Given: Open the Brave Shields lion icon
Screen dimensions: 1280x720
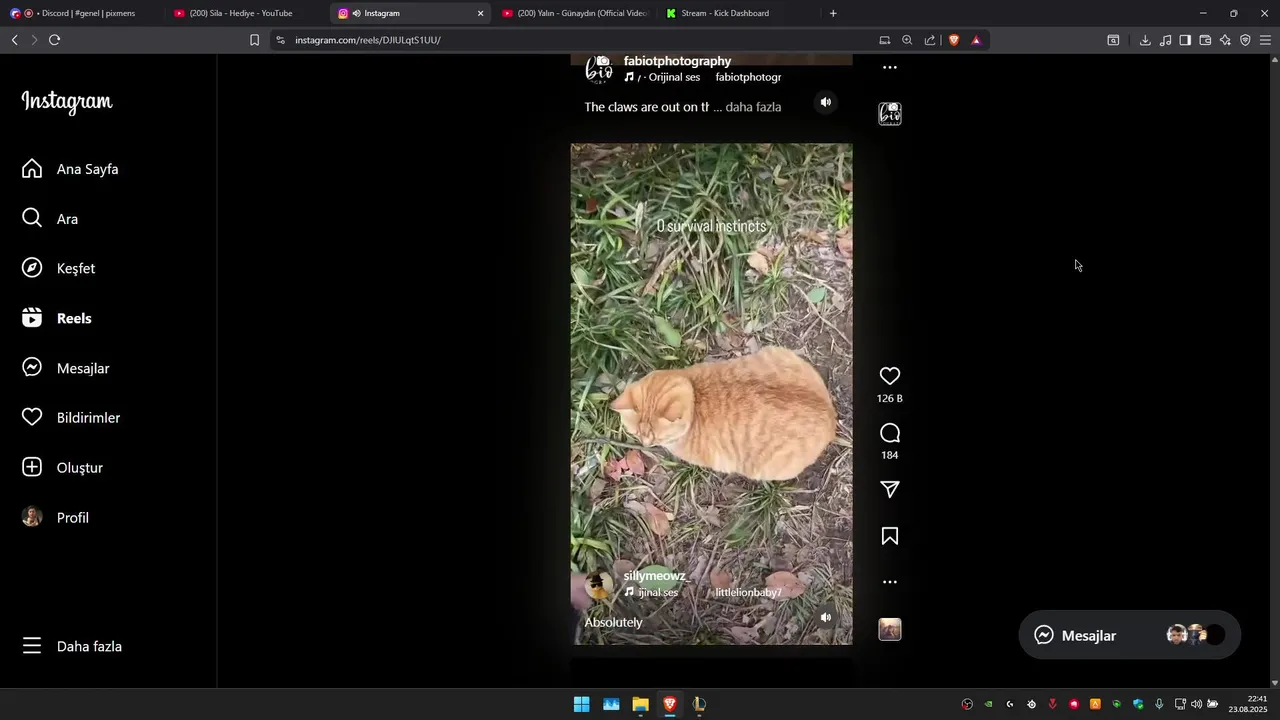Looking at the screenshot, I should point(954,40).
